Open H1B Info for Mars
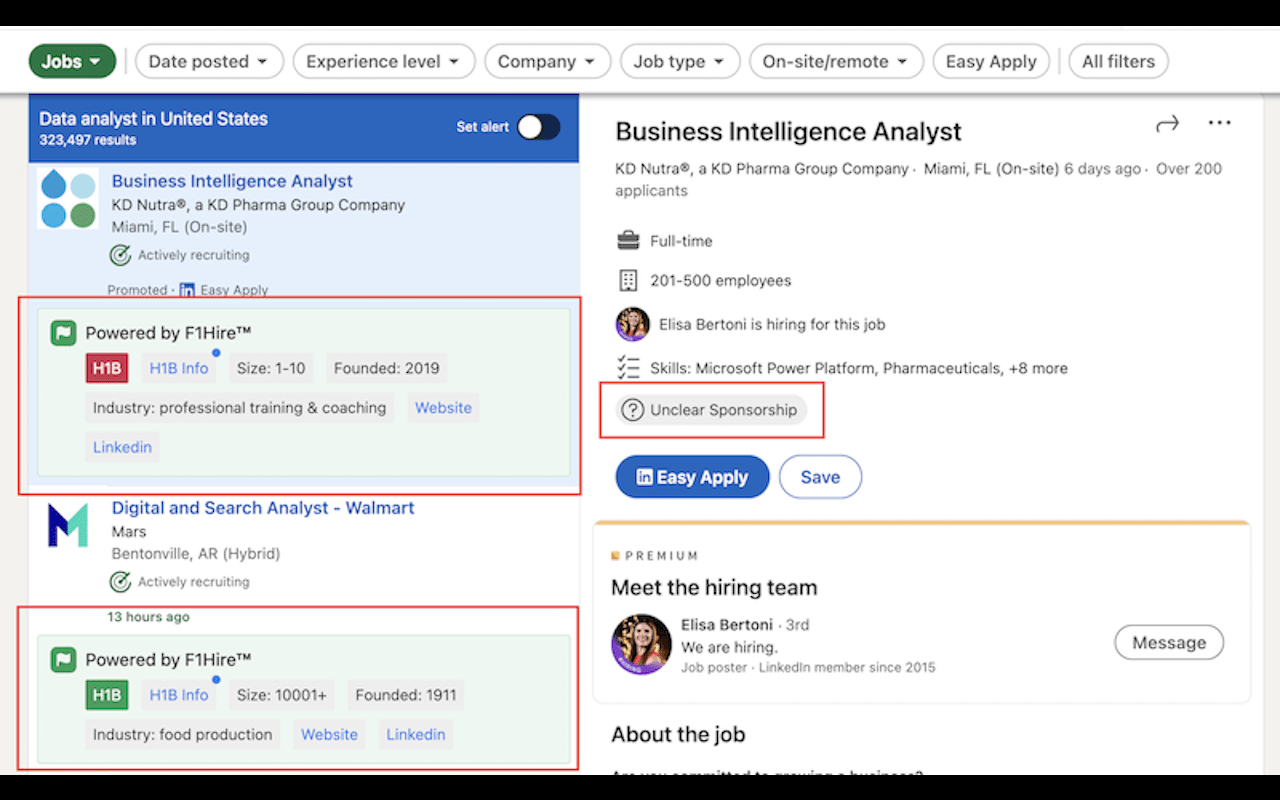The image size is (1280, 800). pyautogui.click(x=179, y=695)
